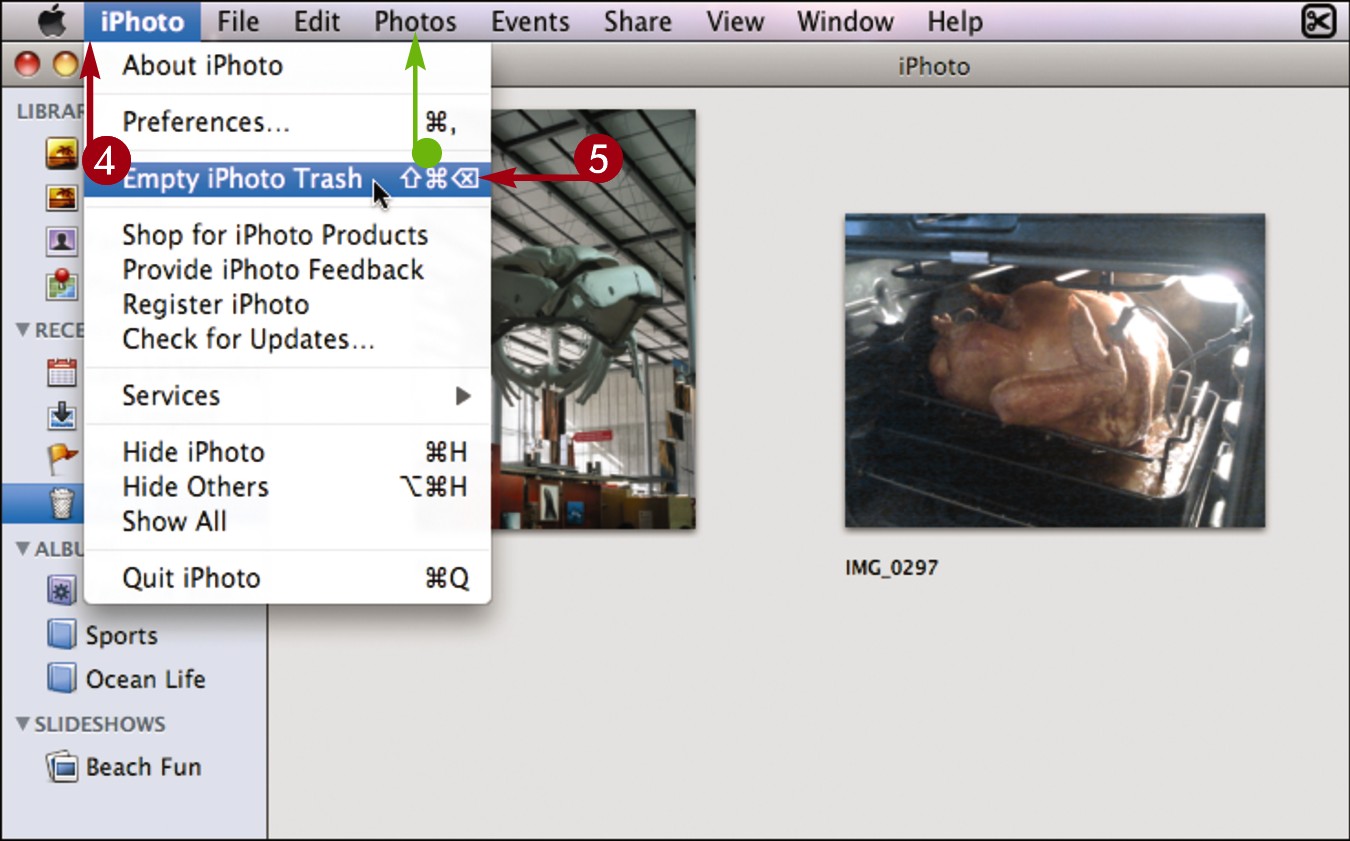Open the Edit menu
The width and height of the screenshot is (1350, 841).
pos(317,21)
